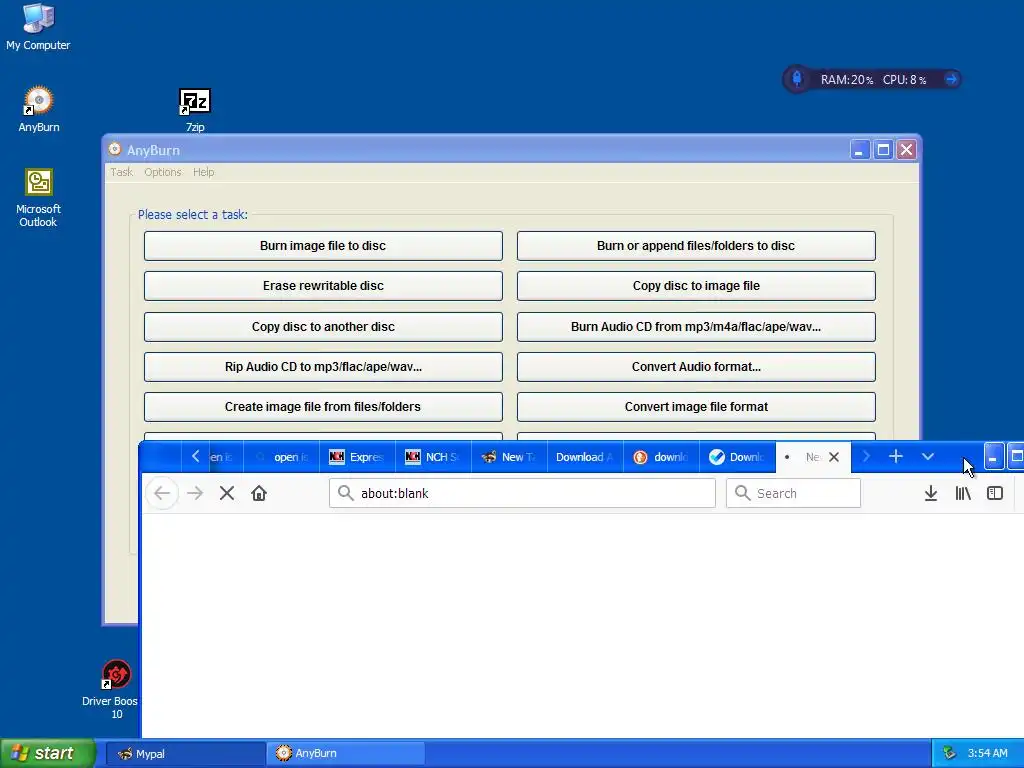Switch to the Express browser tab
The height and width of the screenshot is (768, 1024).
[357, 457]
